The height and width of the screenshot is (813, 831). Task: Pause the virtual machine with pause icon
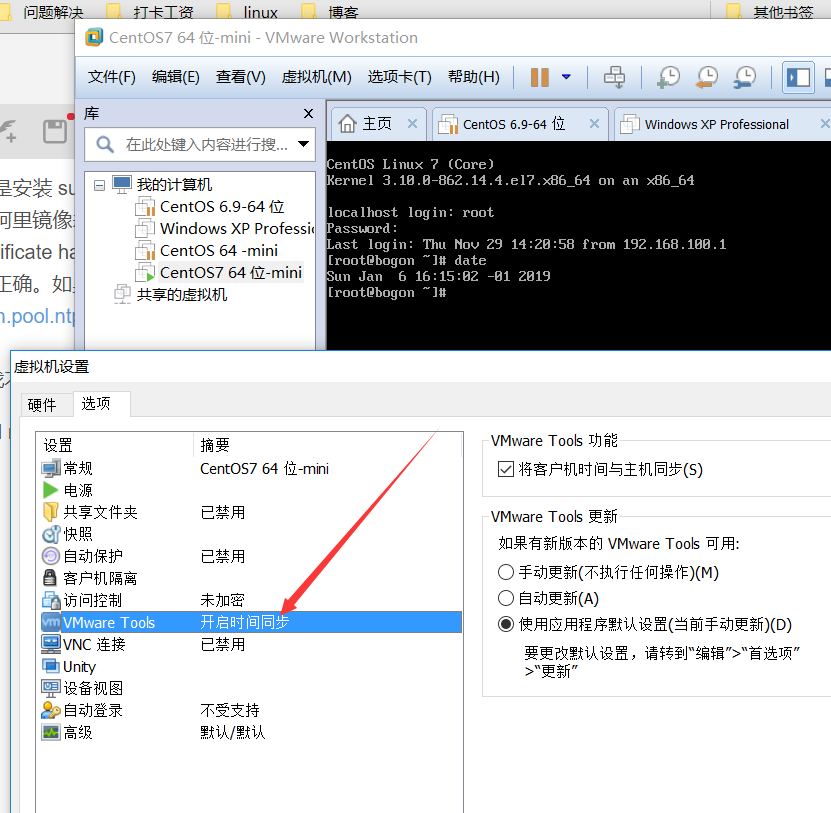pyautogui.click(x=539, y=77)
